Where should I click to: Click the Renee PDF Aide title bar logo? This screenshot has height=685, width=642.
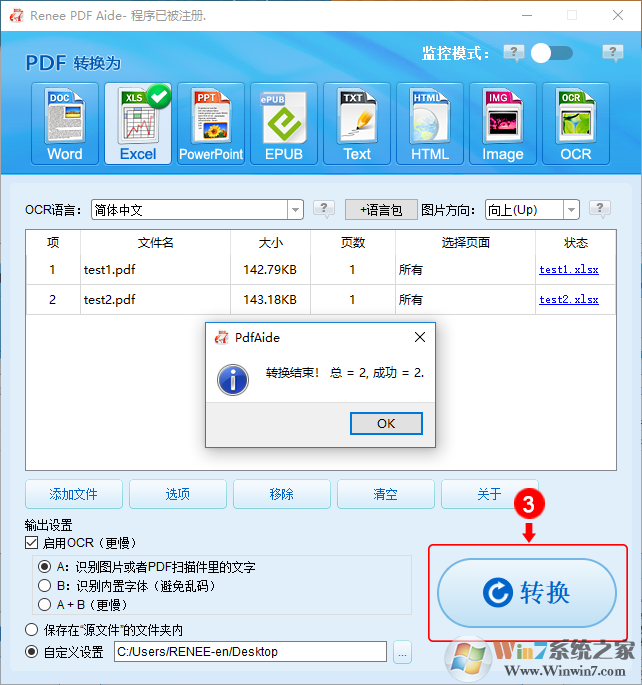click(17, 16)
